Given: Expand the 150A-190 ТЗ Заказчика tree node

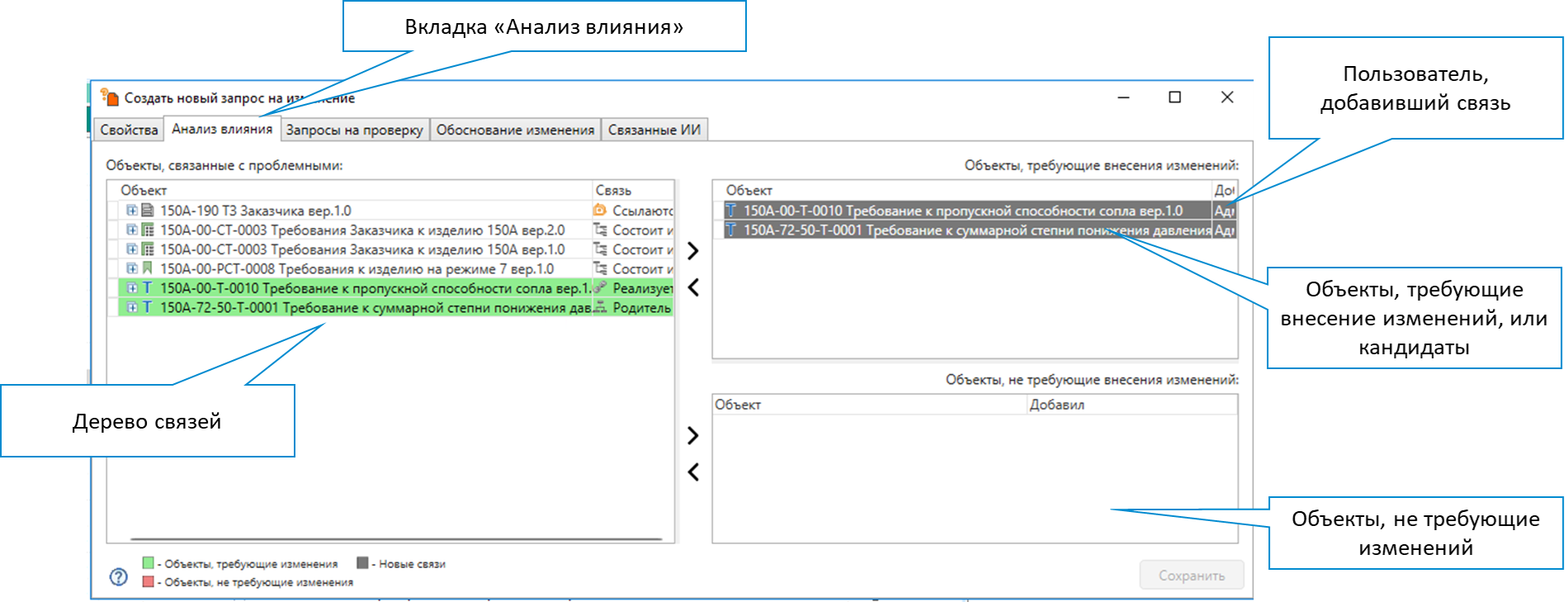Looking at the screenshot, I should coord(131,211).
